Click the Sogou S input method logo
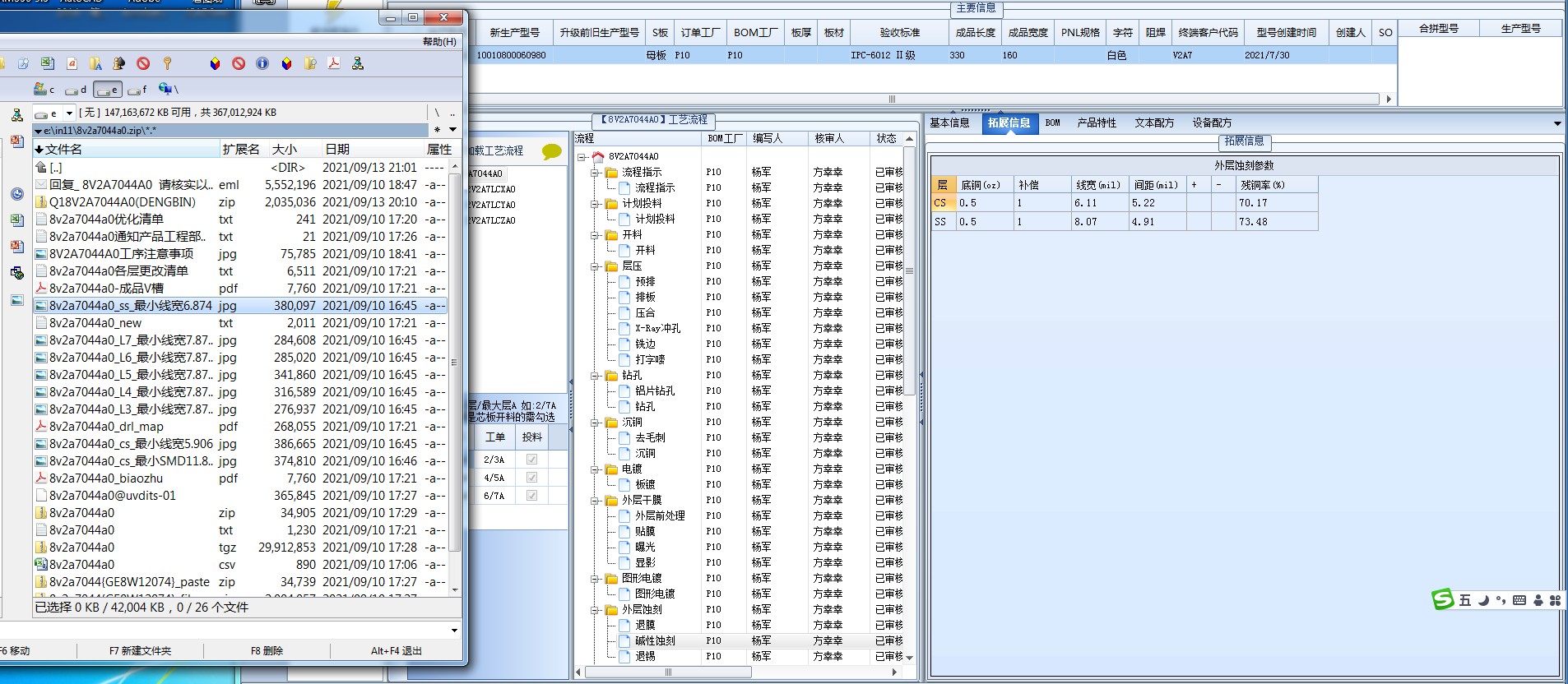The height and width of the screenshot is (684, 1568). tap(1443, 599)
